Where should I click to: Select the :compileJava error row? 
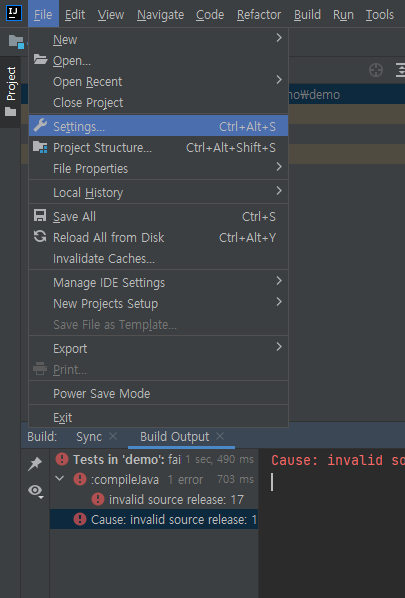[154, 479]
